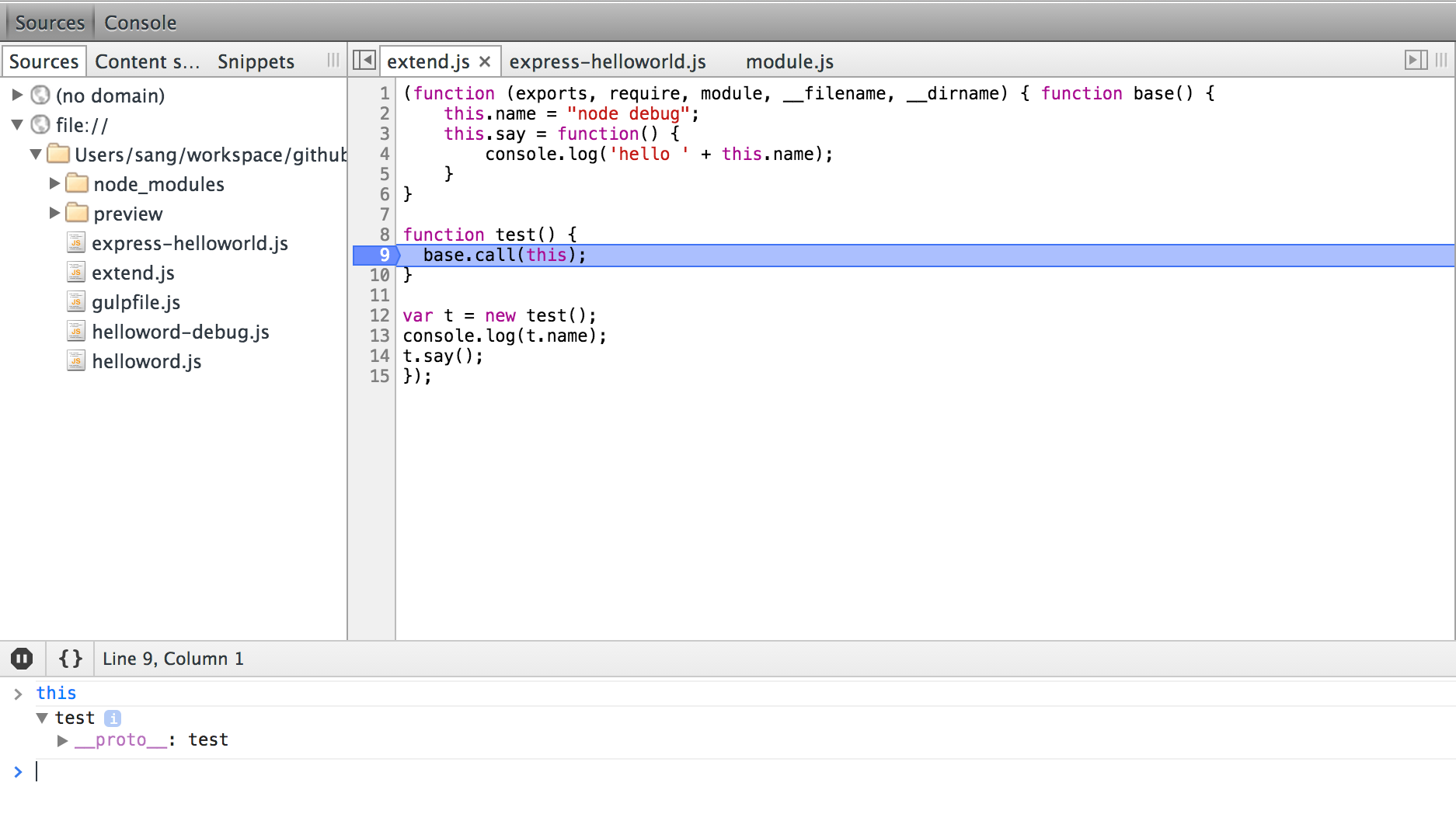Expand the node_modules folder
The height and width of the screenshot is (814, 1456).
tap(54, 184)
